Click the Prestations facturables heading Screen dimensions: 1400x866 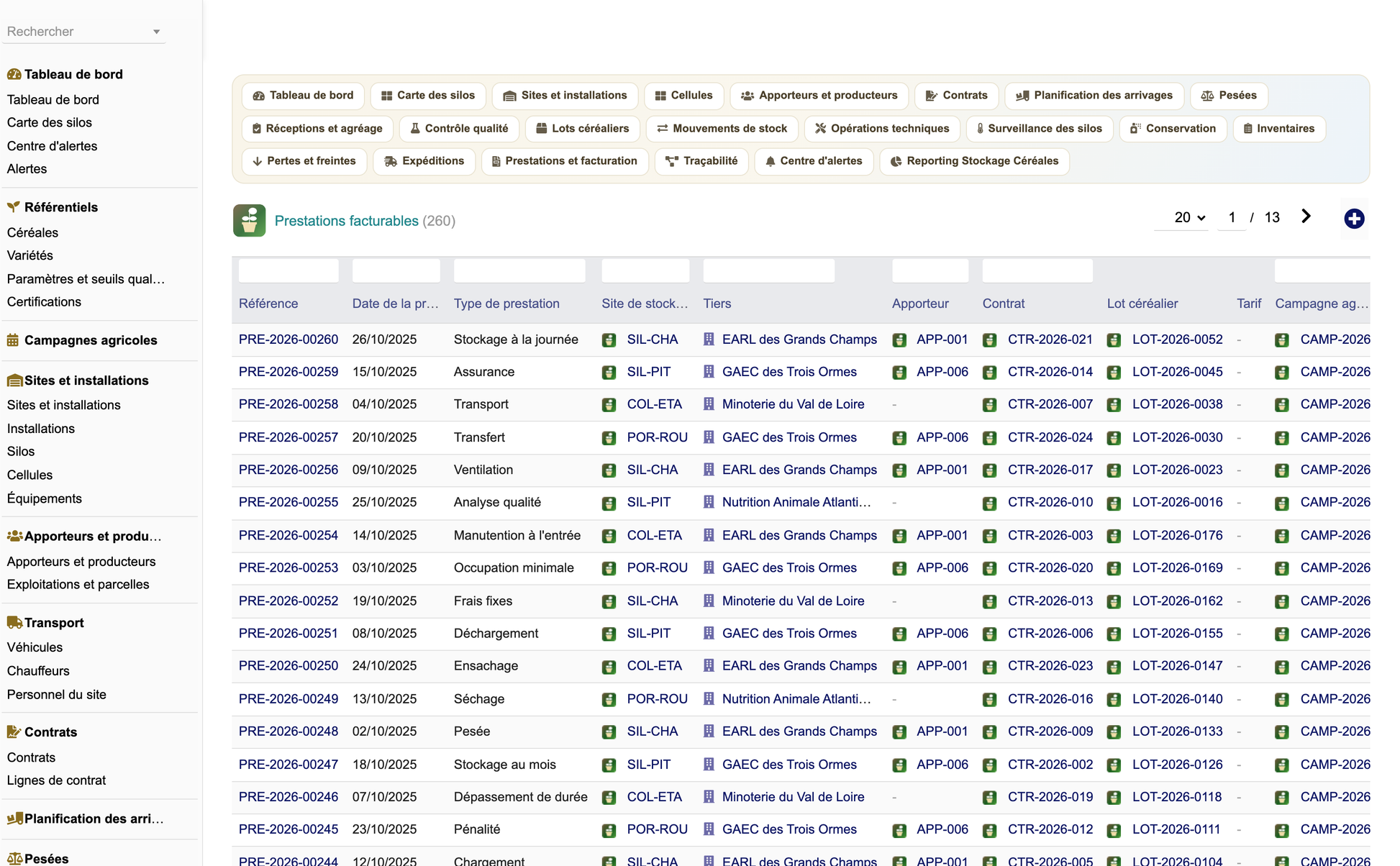coord(346,221)
